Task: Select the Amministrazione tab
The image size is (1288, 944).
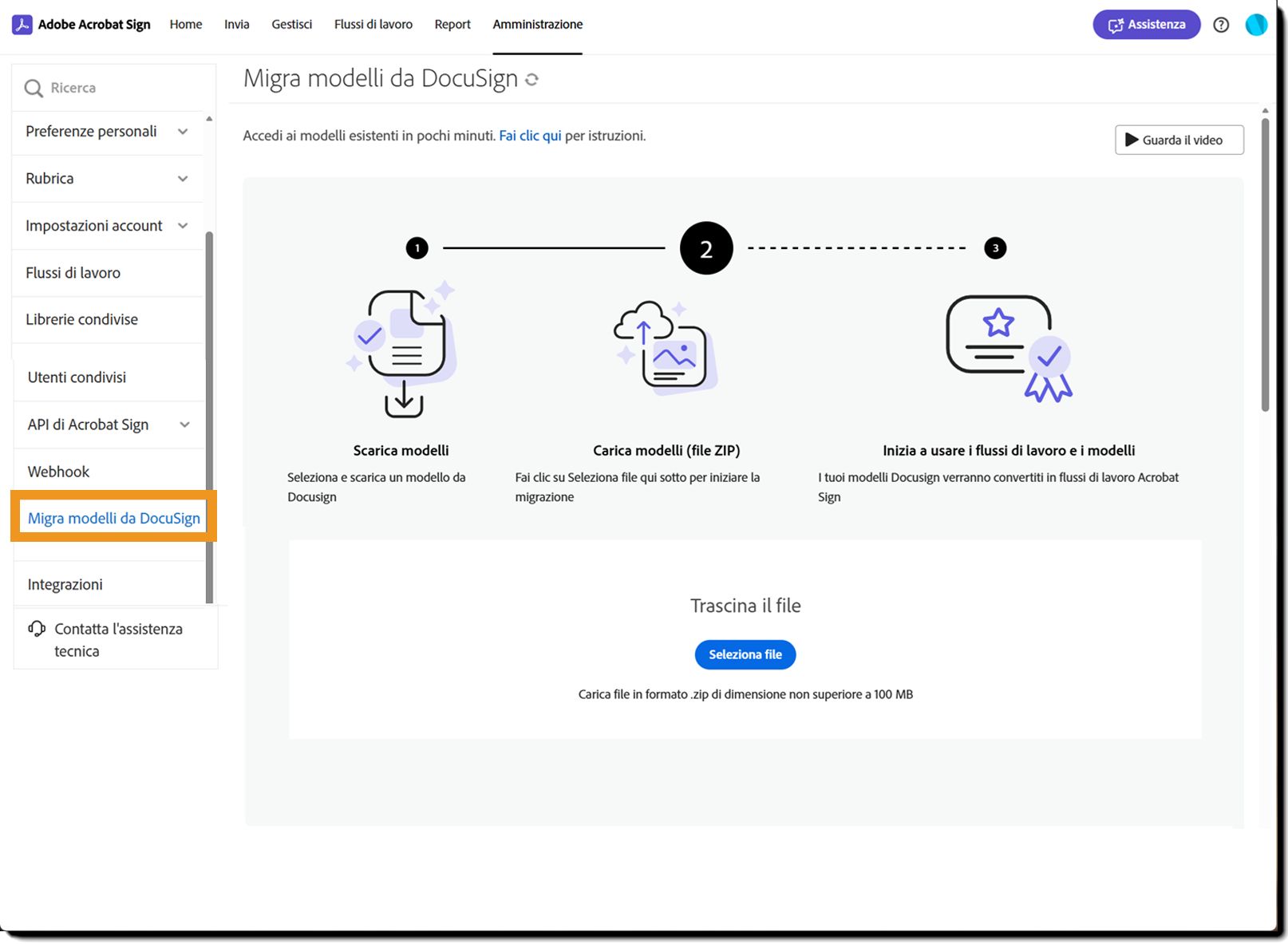Action: pyautogui.click(x=538, y=25)
